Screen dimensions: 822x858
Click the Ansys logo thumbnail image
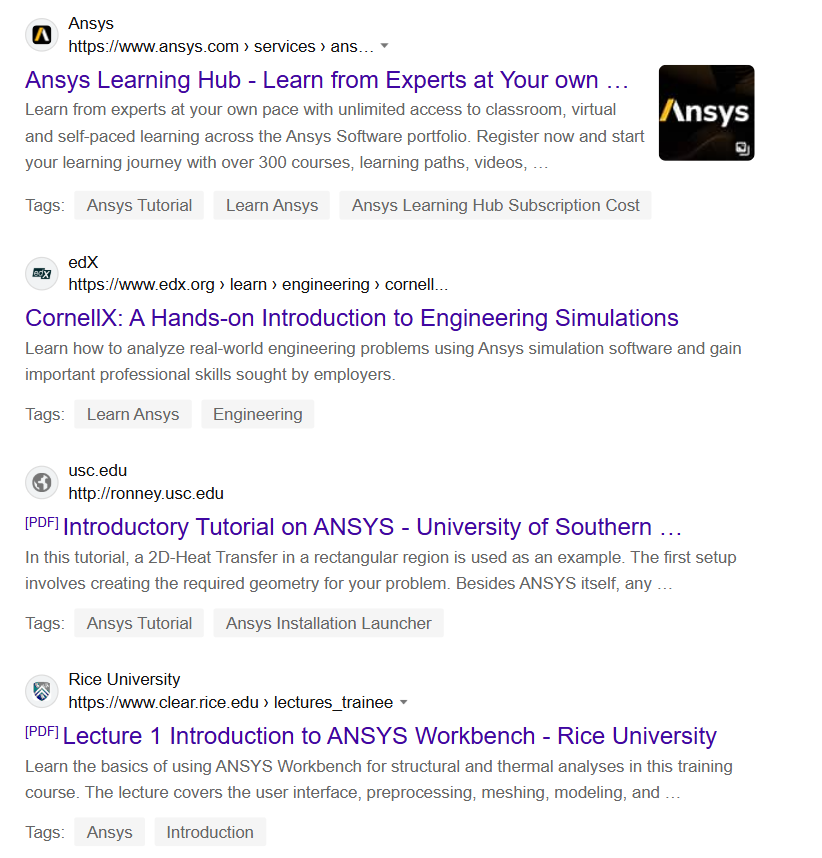705,112
